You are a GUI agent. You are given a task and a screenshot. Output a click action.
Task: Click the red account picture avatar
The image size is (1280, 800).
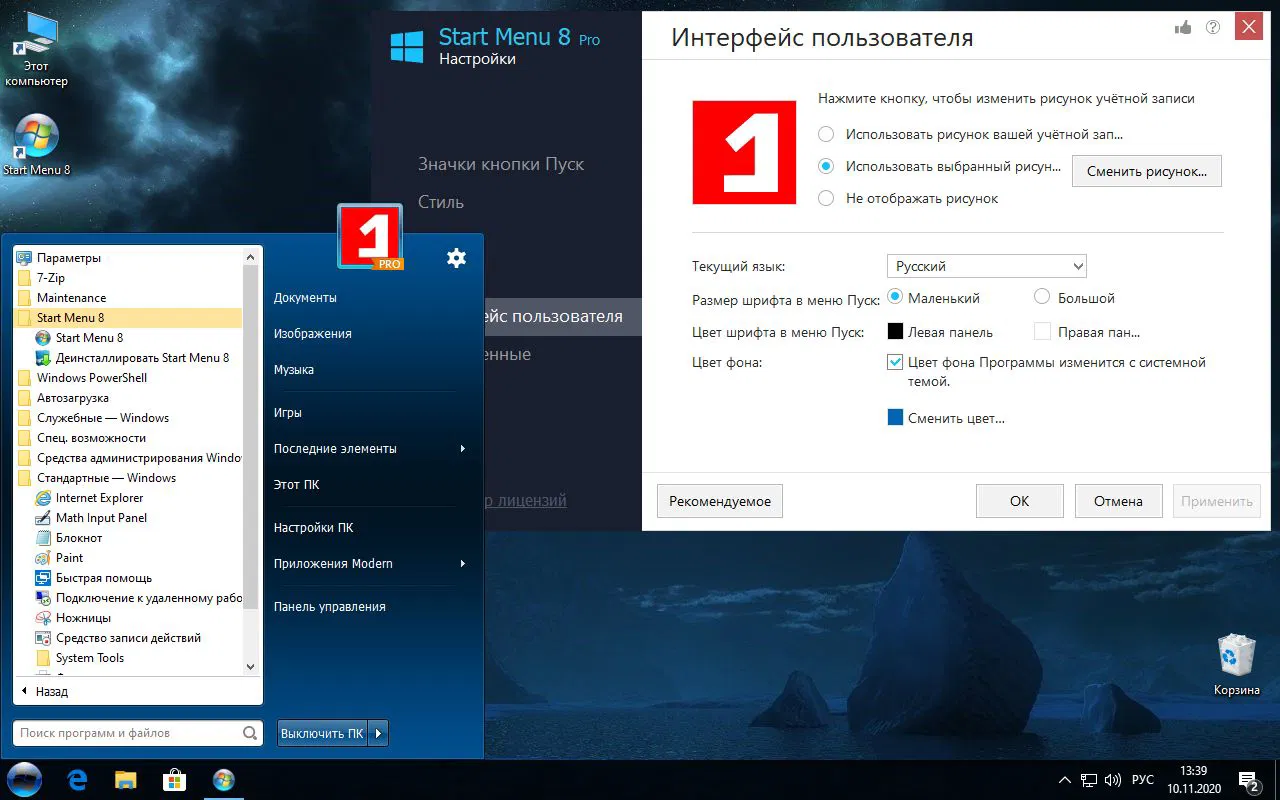pyautogui.click(x=744, y=151)
